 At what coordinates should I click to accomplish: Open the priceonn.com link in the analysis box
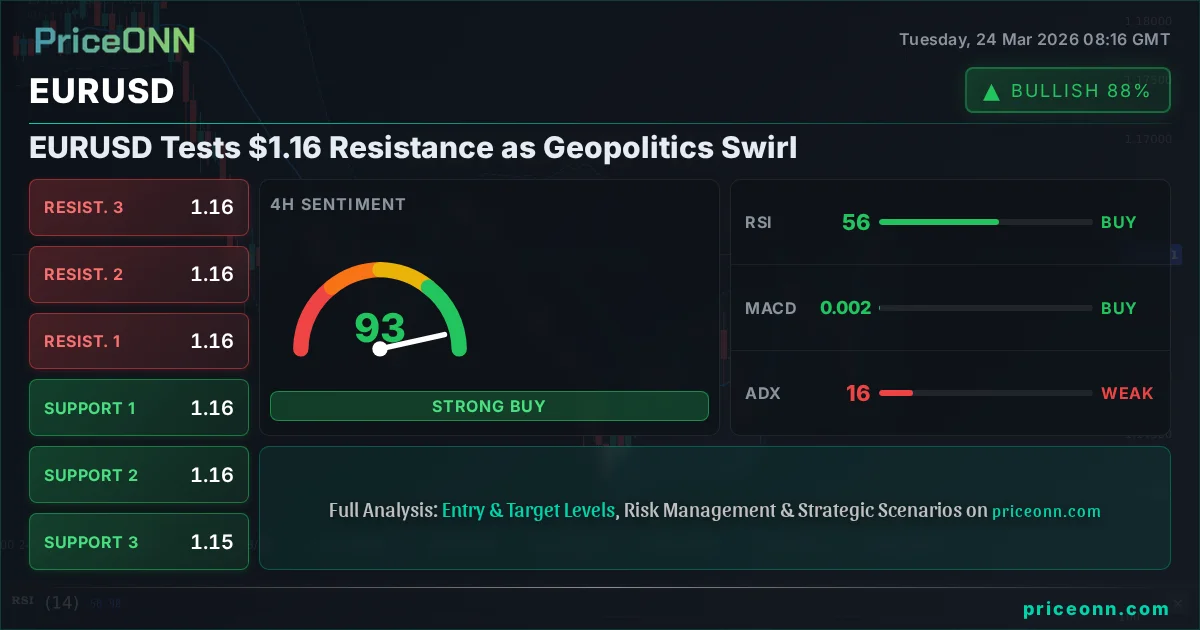[x=1046, y=511]
